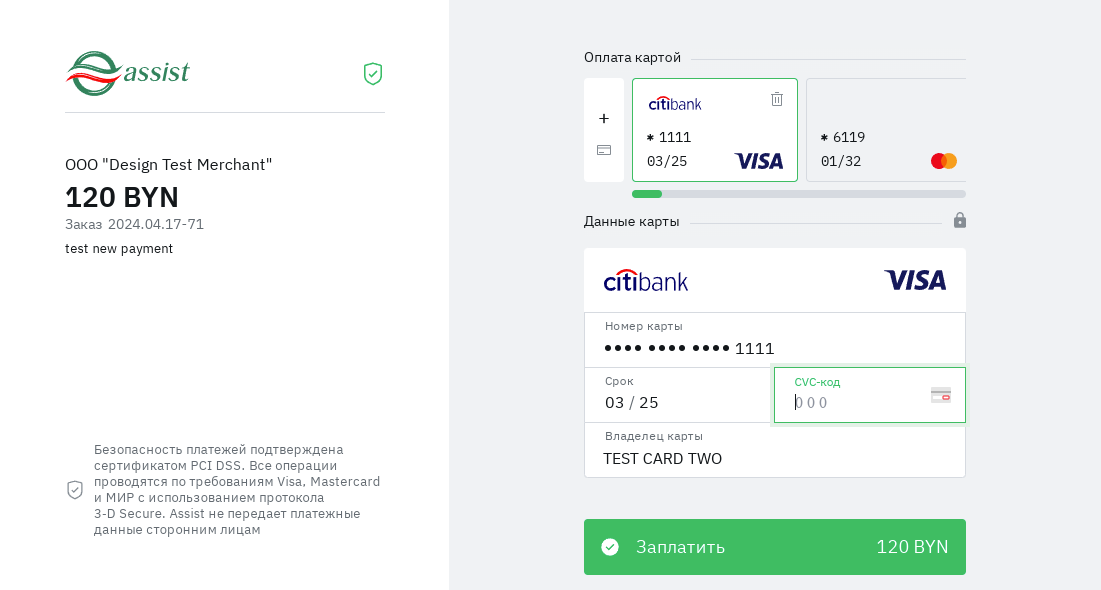Click the PCI DSS shield icon

coord(75,490)
